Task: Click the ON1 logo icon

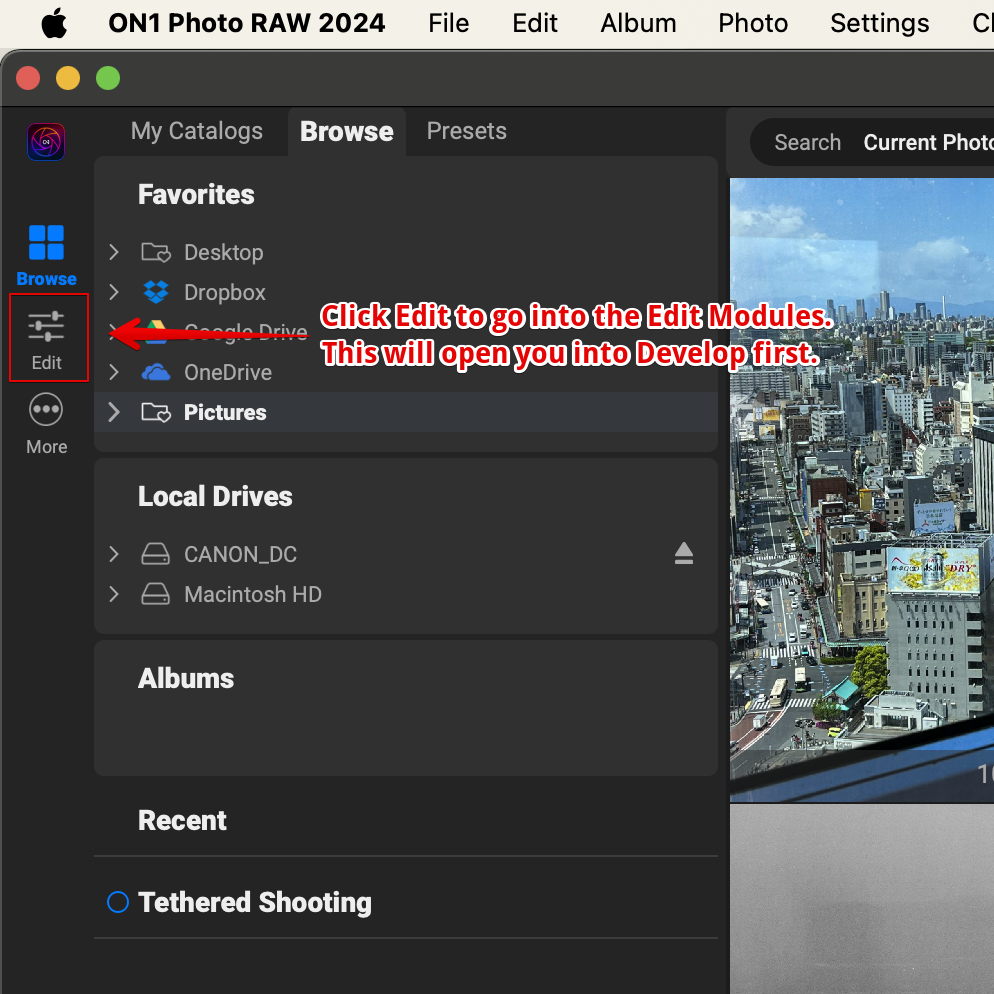Action: [x=46, y=142]
